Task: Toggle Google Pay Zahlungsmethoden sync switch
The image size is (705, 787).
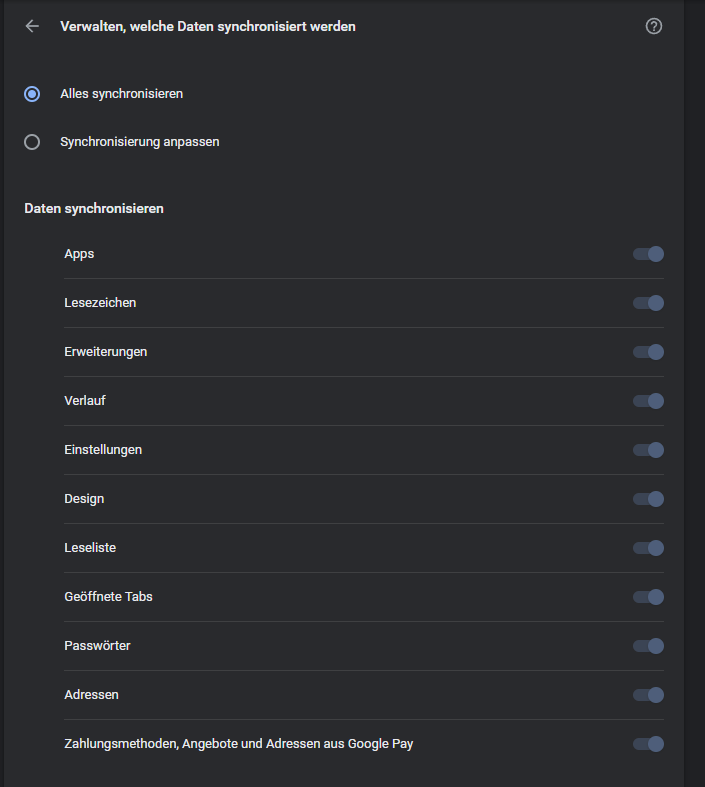Action: coord(648,744)
